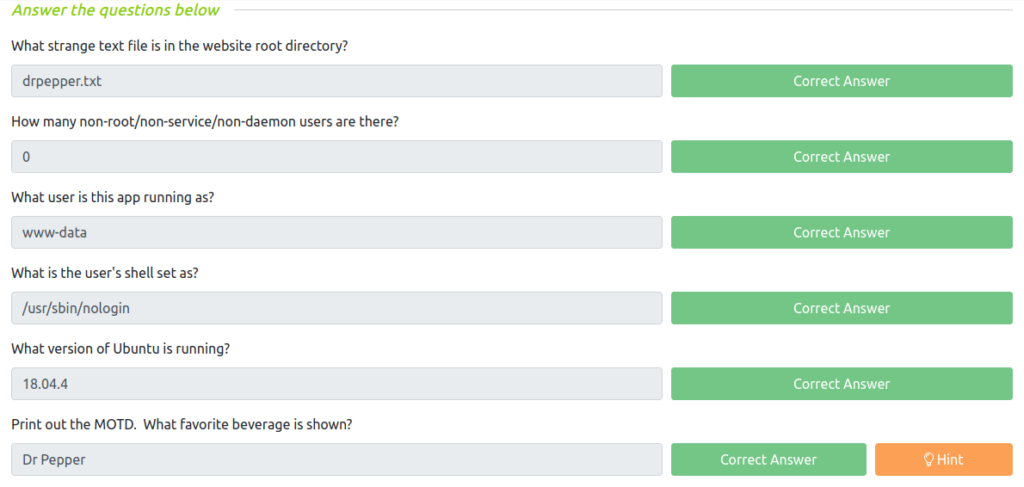
Task: Click the non-root users question text
Action: tap(205, 122)
